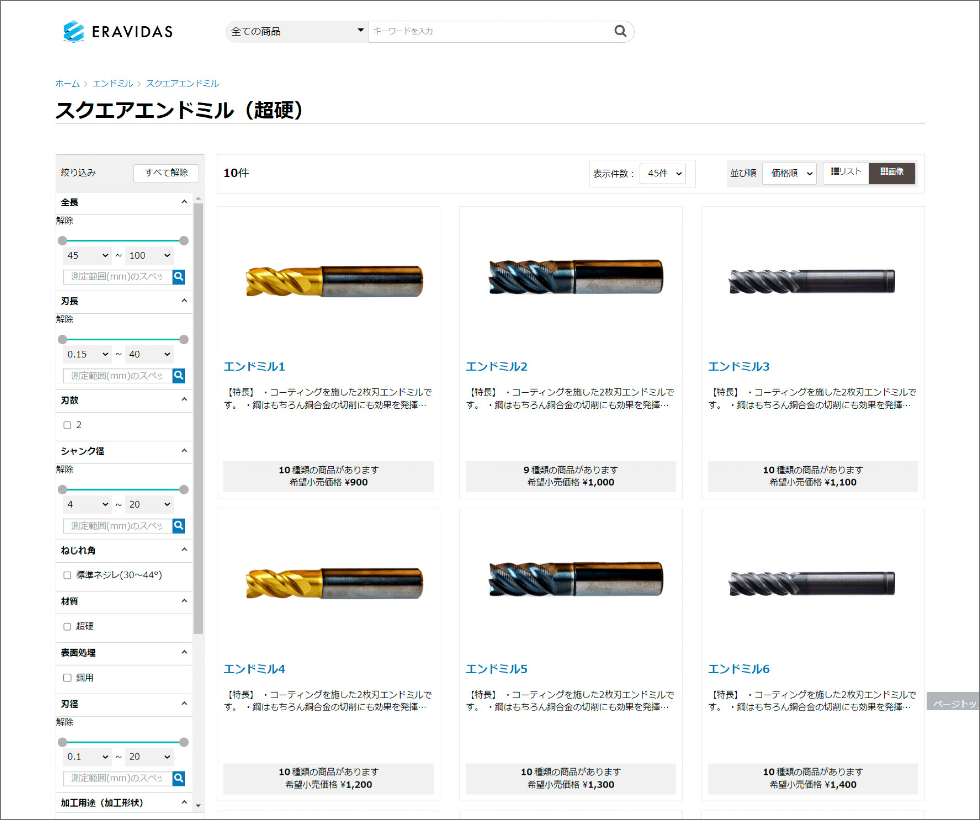The width and height of the screenshot is (980, 820).
Task: Click 解除 under the 刃径 filter
Action: tap(64, 722)
